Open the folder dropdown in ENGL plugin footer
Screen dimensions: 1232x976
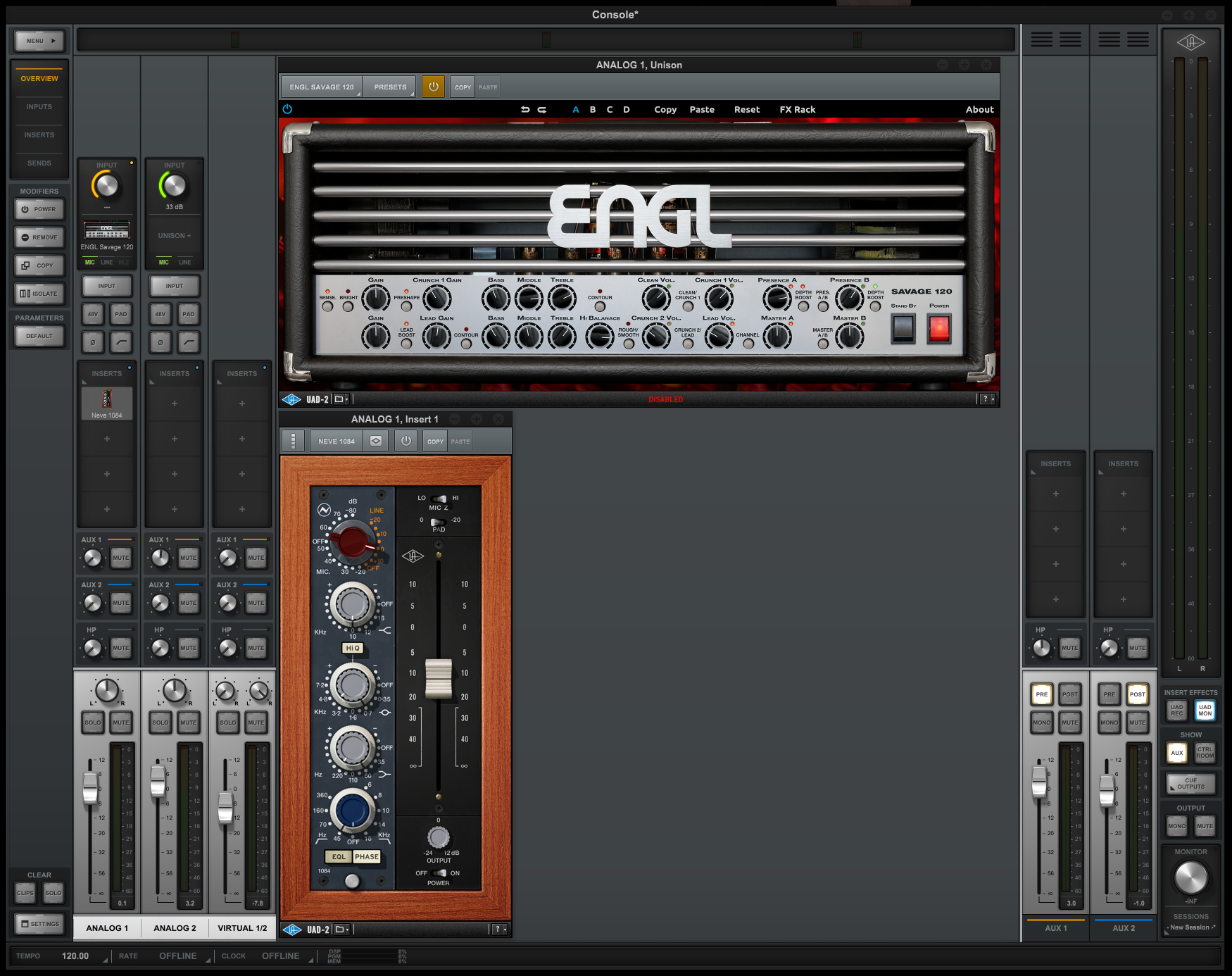(x=341, y=399)
